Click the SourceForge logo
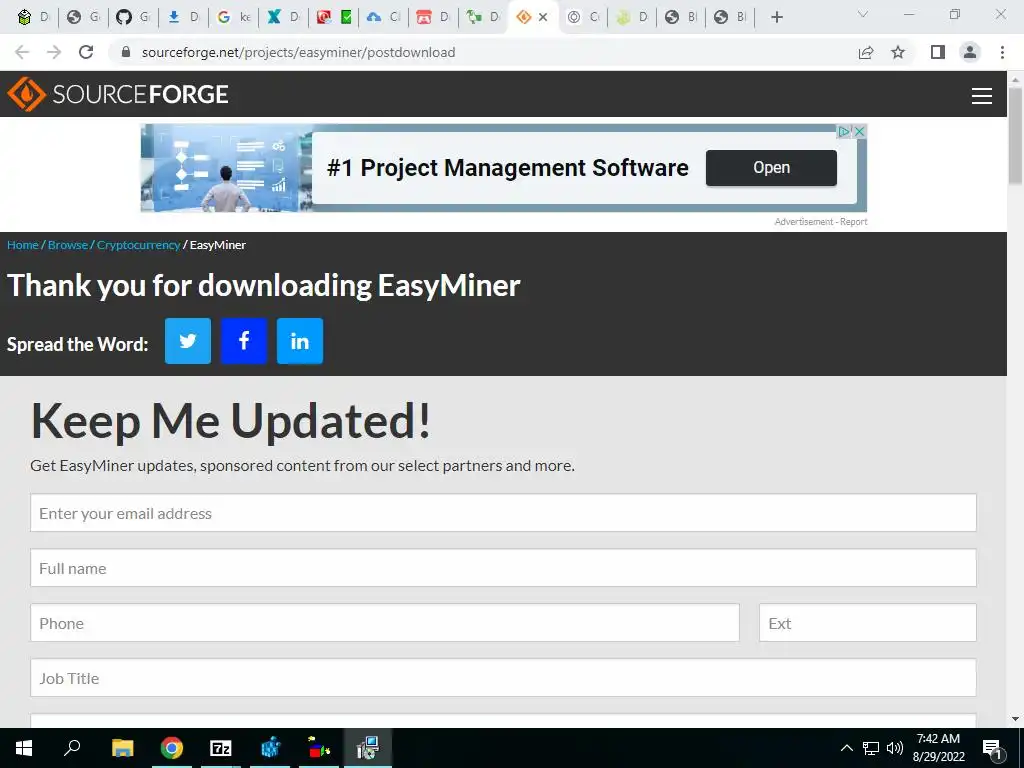 pos(118,94)
